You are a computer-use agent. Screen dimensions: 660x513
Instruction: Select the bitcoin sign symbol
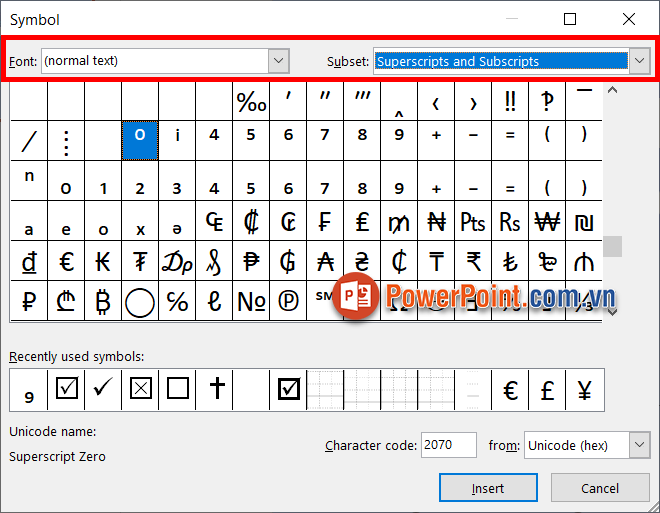103,300
